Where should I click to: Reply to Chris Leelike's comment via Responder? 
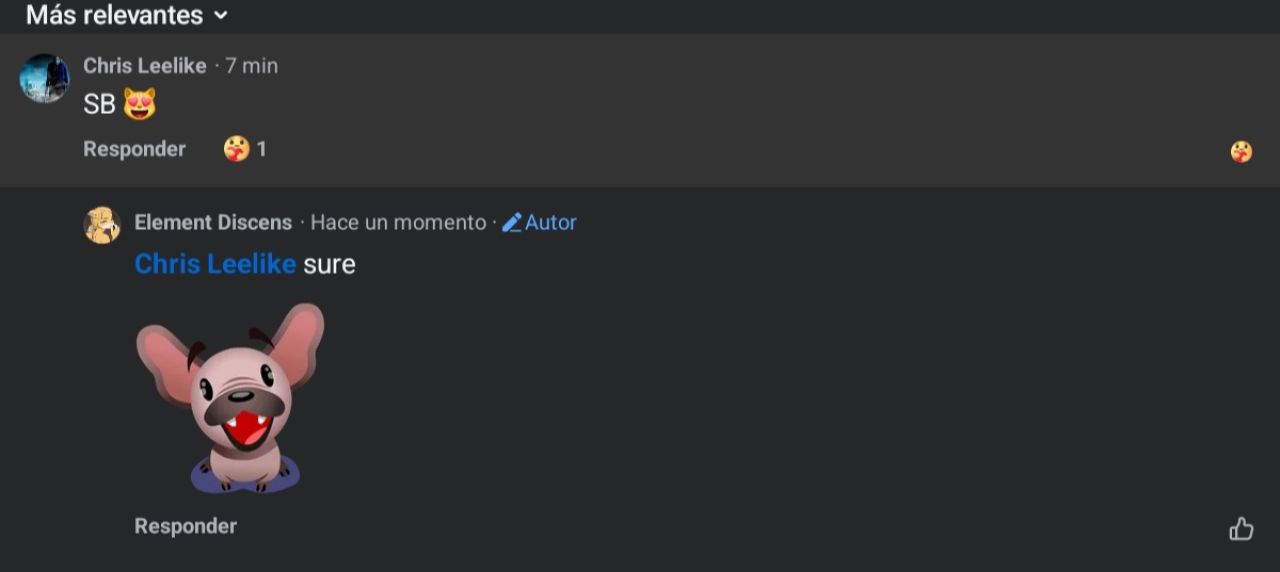tap(134, 149)
